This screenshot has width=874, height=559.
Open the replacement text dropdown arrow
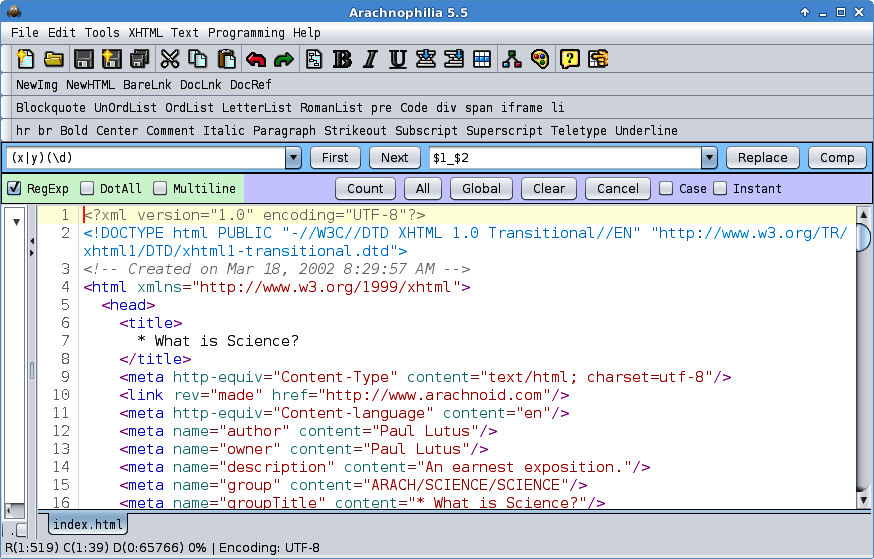click(709, 158)
